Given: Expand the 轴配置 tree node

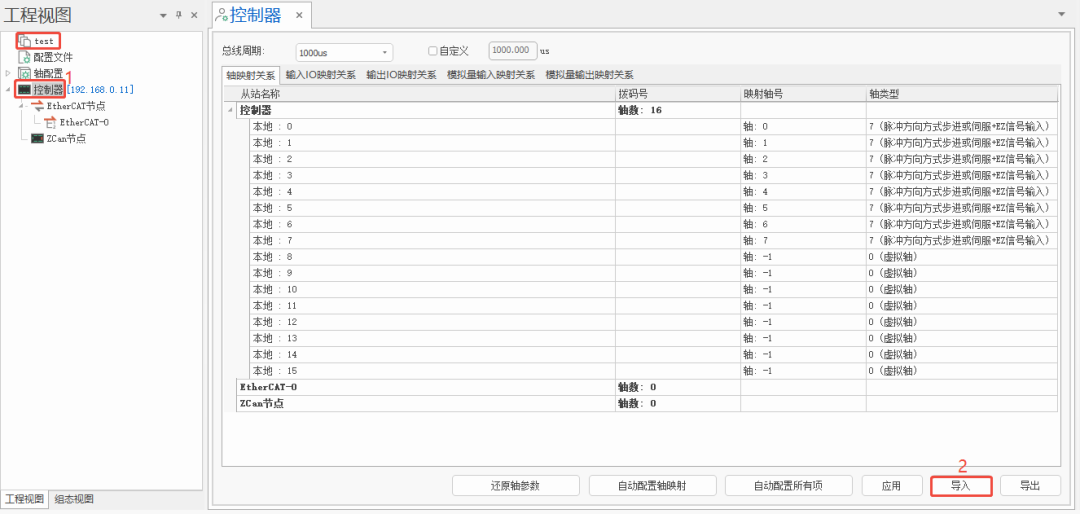Looking at the screenshot, I should [8, 72].
